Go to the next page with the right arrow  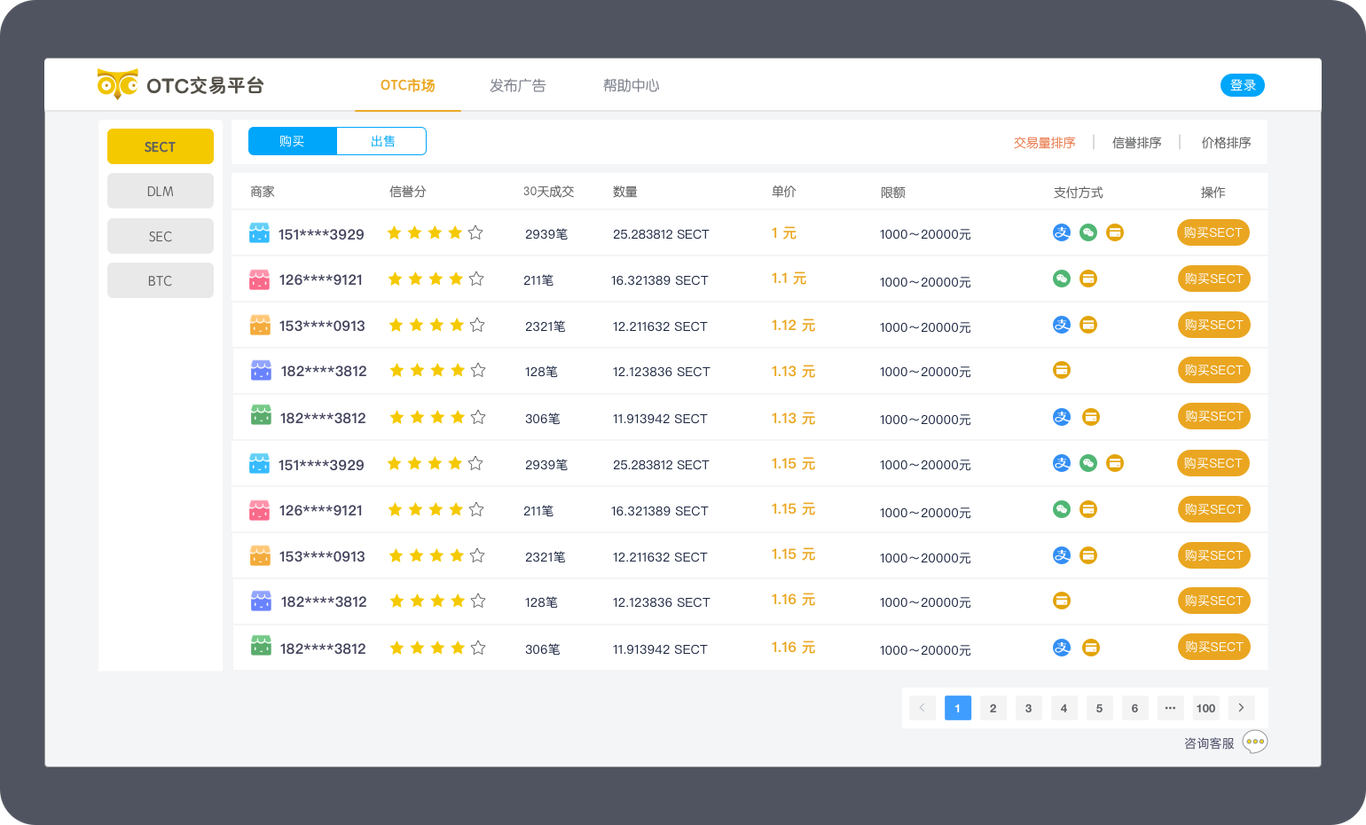pos(1241,708)
